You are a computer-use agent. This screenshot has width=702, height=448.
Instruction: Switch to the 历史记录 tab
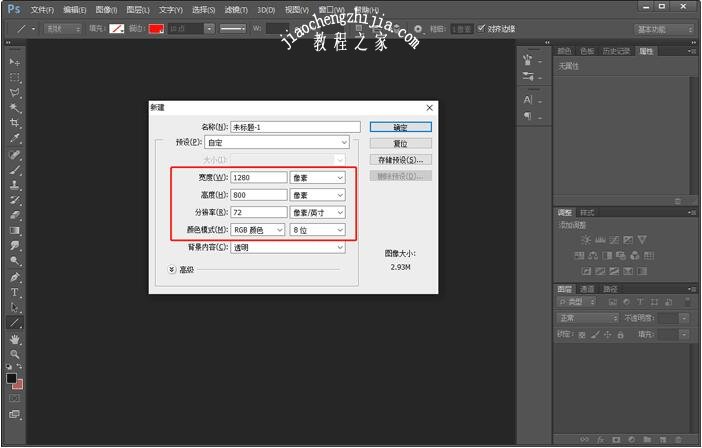coord(618,50)
